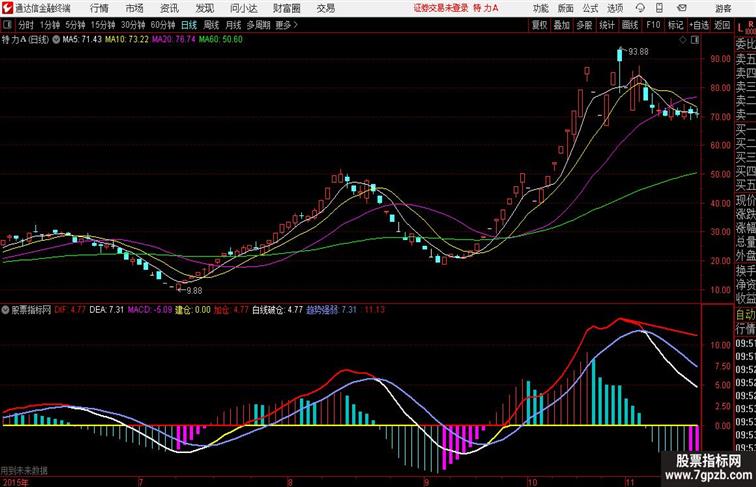Viewport: 756px width, 487px height.
Task: Click the 标记 mark button
Action: coord(675,25)
